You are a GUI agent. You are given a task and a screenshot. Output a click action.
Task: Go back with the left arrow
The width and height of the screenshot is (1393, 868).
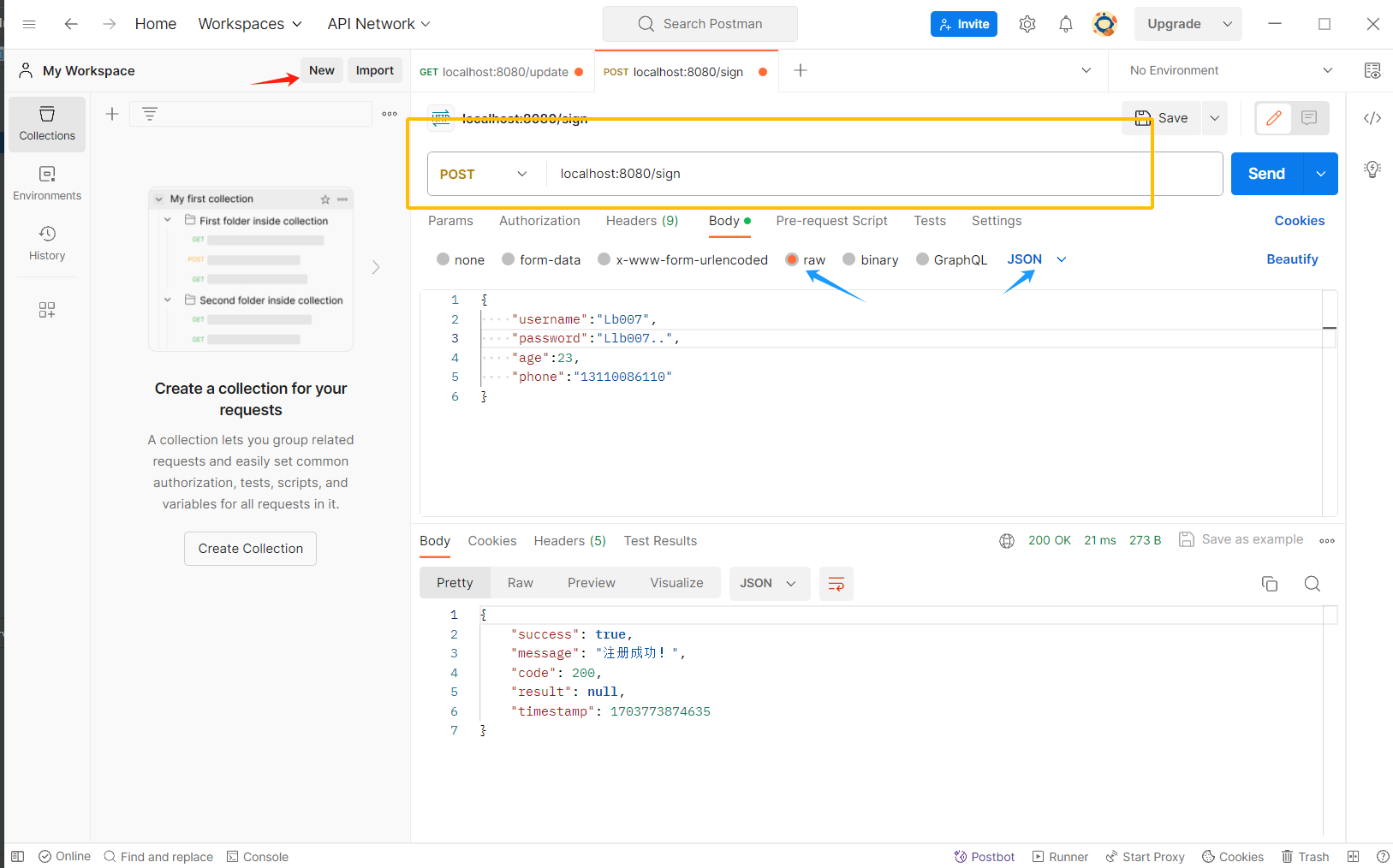(x=71, y=24)
